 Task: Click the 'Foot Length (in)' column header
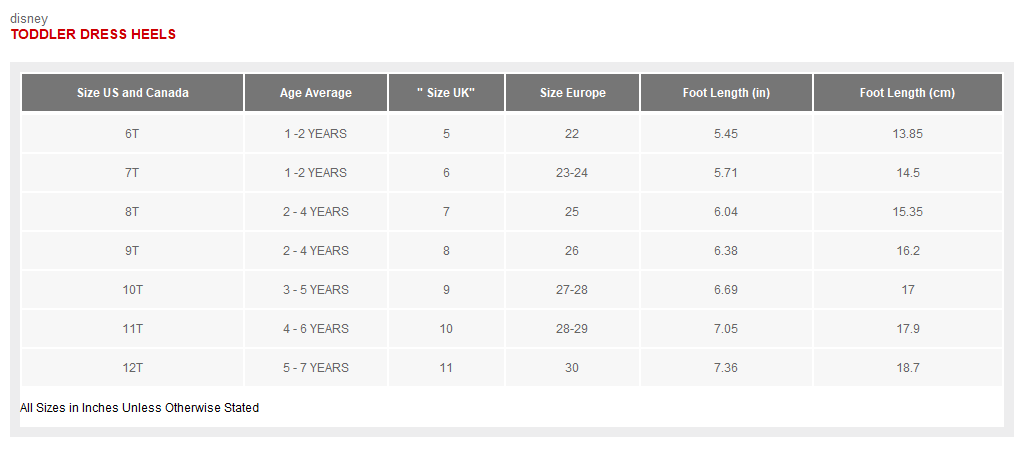[x=726, y=93]
